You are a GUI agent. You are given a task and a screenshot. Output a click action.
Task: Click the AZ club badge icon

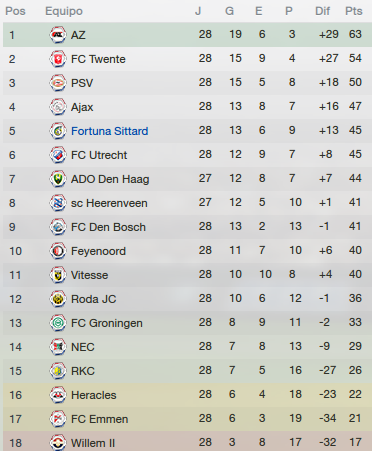point(58,35)
